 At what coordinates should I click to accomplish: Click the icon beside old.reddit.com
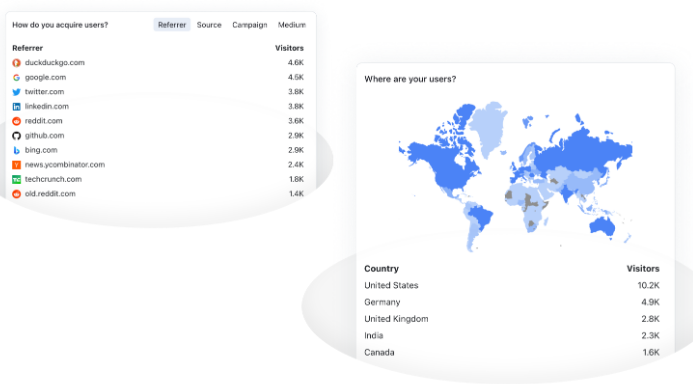[16, 194]
